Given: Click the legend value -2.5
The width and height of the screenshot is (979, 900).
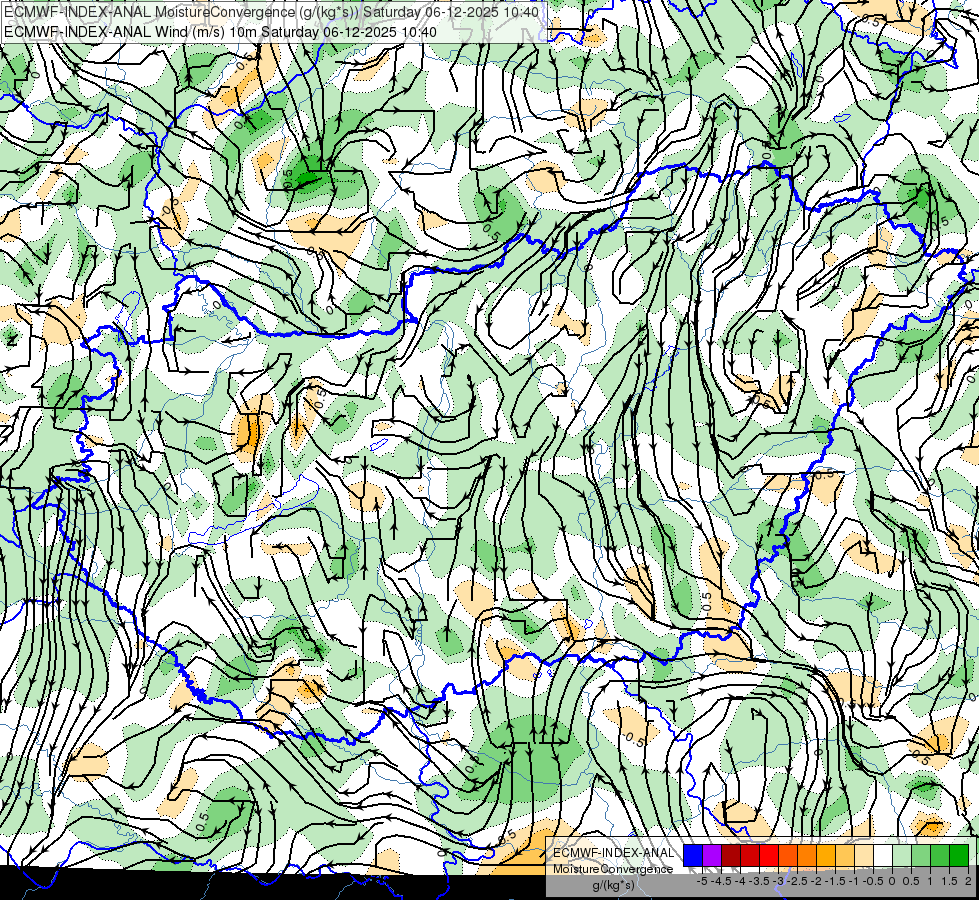Looking at the screenshot, I should [796, 881].
